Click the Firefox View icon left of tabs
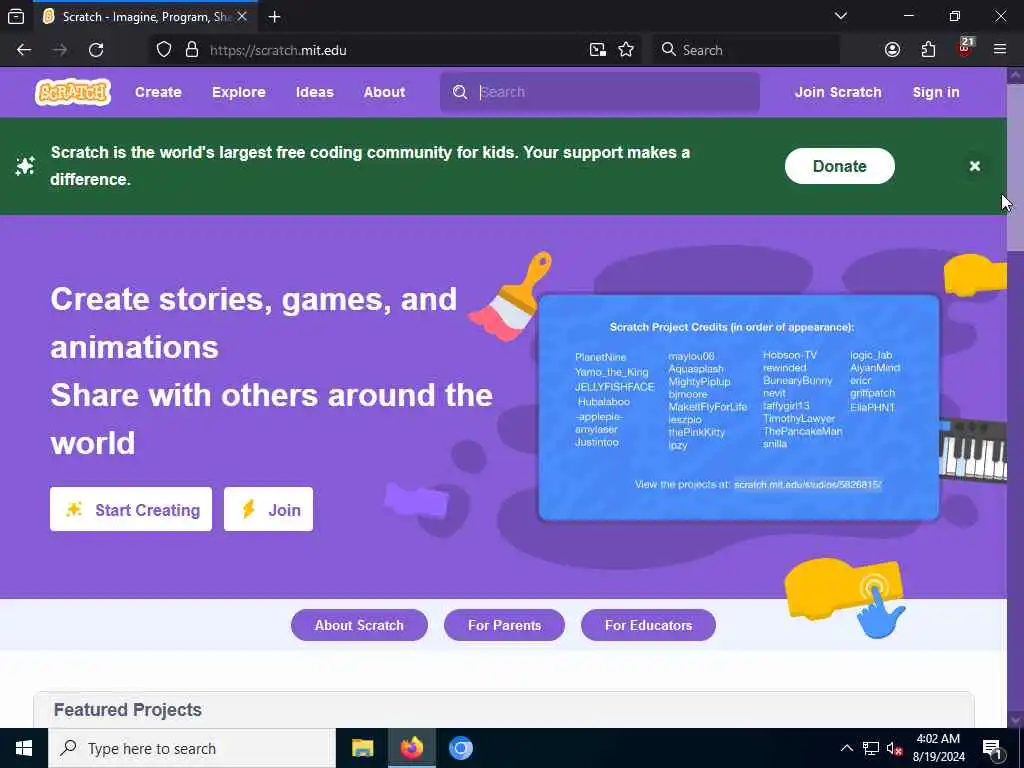 [x=16, y=16]
